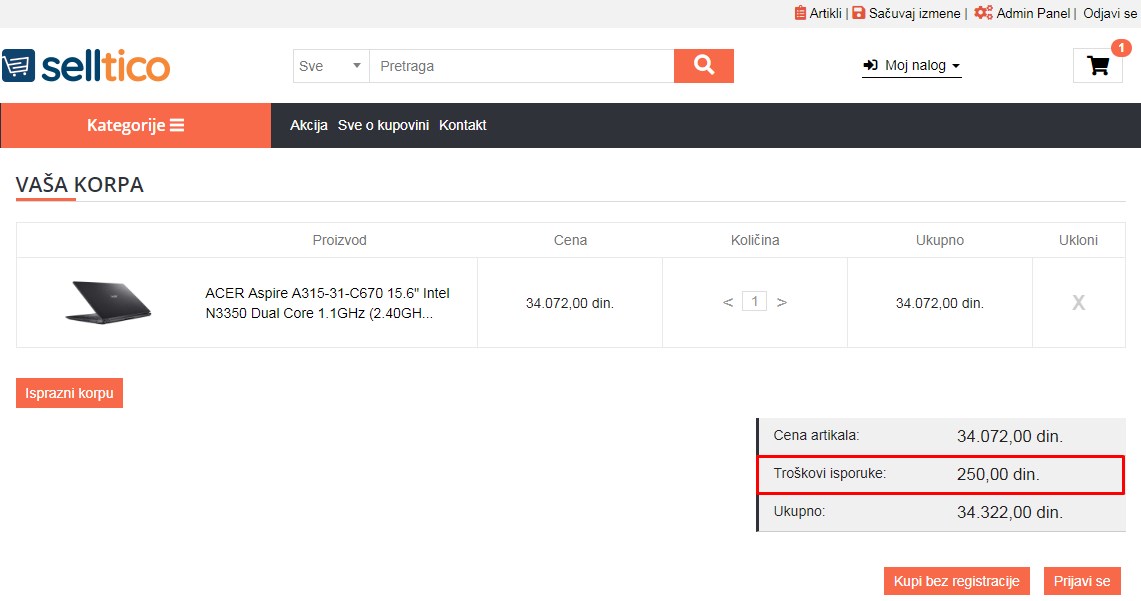
Task: Click the Isprazni korpu button
Action: coord(69,393)
